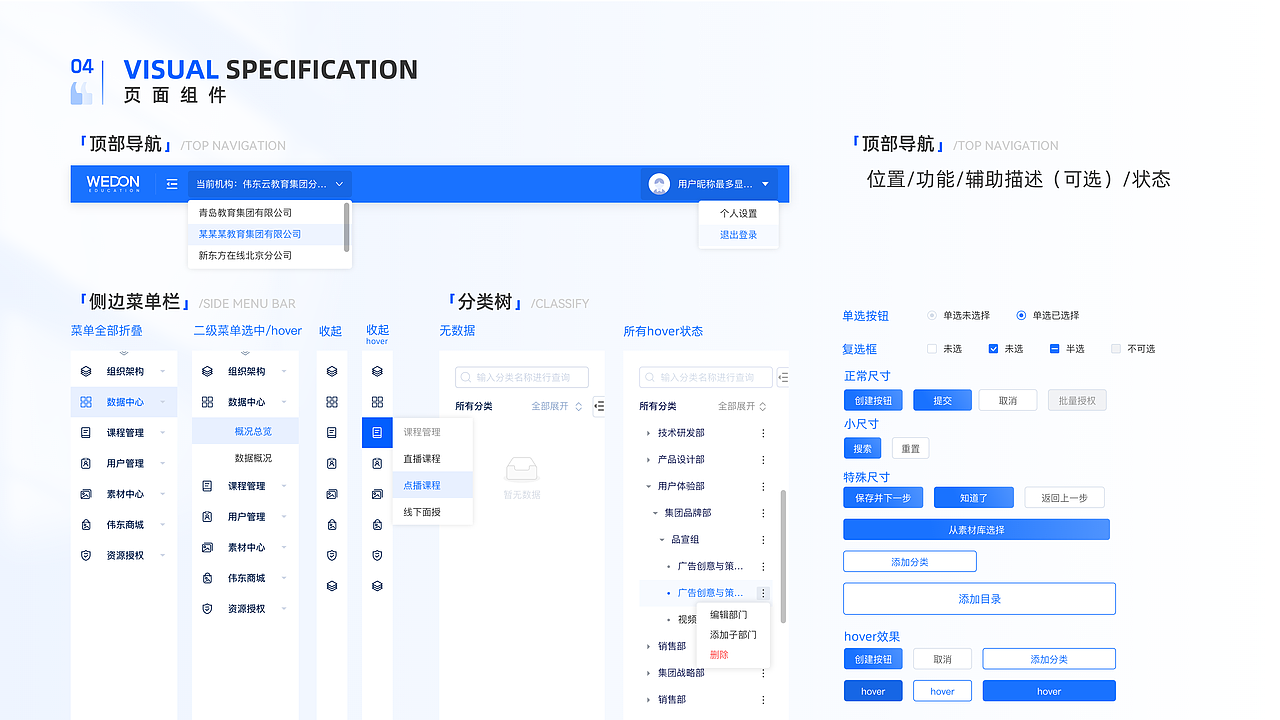Click the 数据中心 grid icon in sidebar
Viewport: 1280px width, 720px height.
pos(86,402)
